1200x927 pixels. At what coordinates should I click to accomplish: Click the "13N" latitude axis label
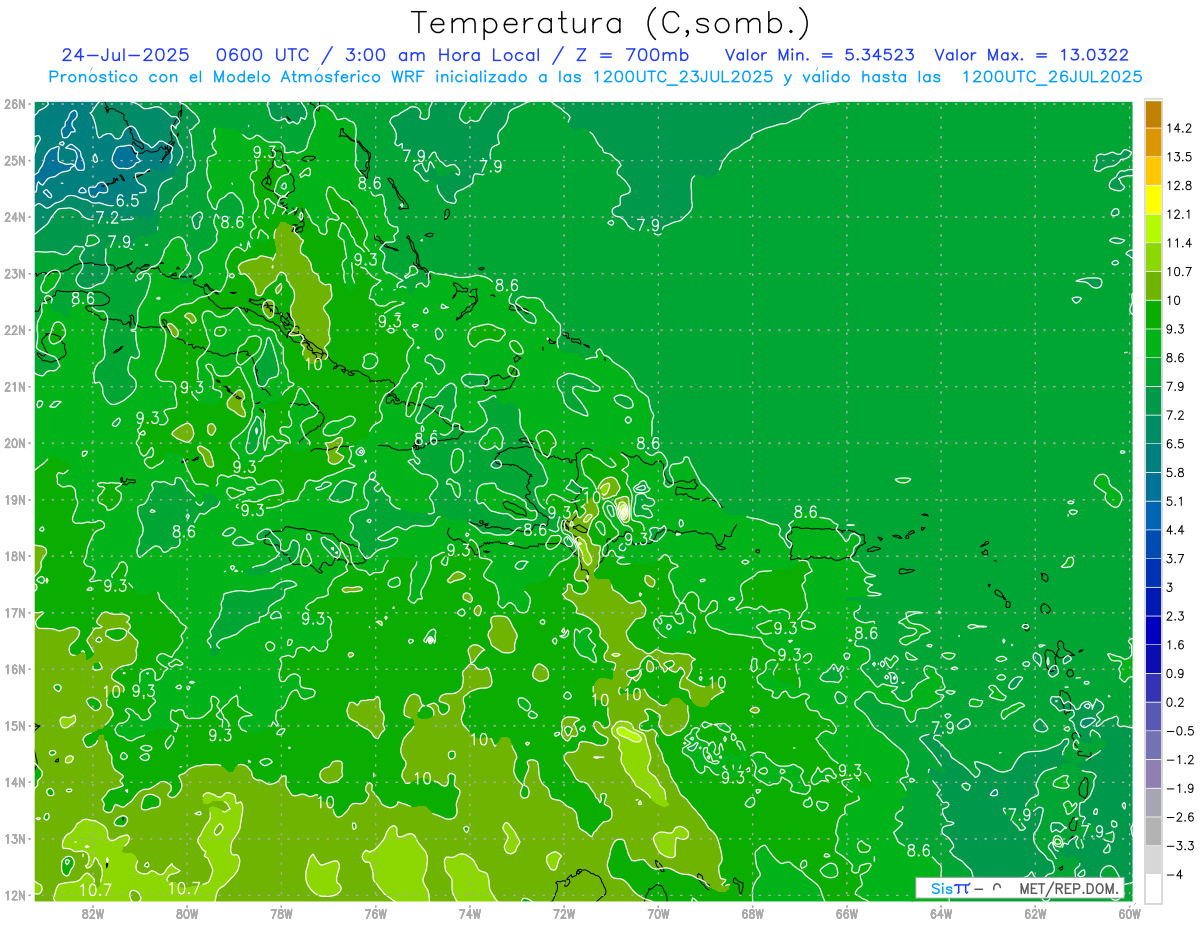point(14,839)
